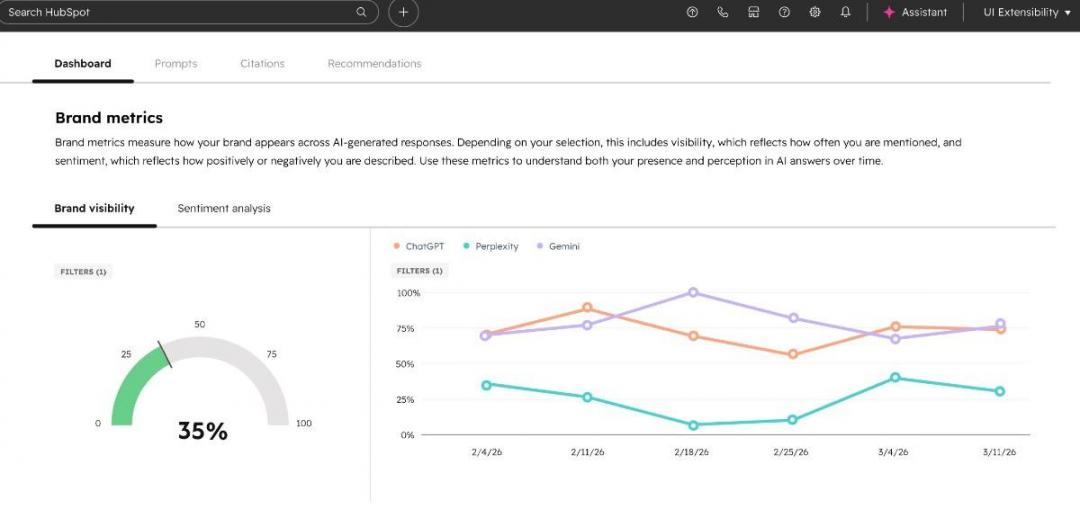Click the ChatGPT point at 2/11/26

(588, 308)
